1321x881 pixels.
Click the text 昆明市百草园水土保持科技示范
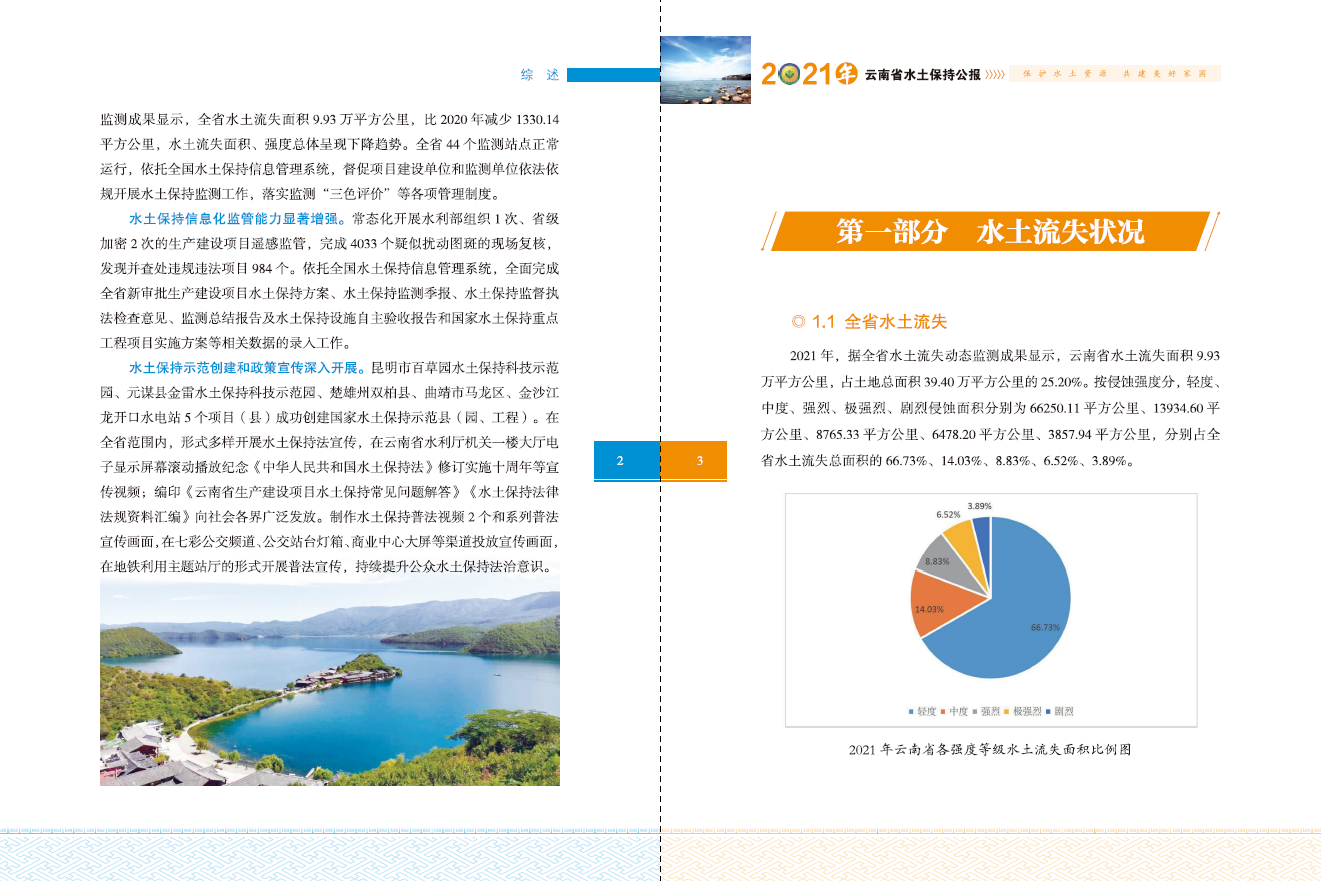point(465,367)
